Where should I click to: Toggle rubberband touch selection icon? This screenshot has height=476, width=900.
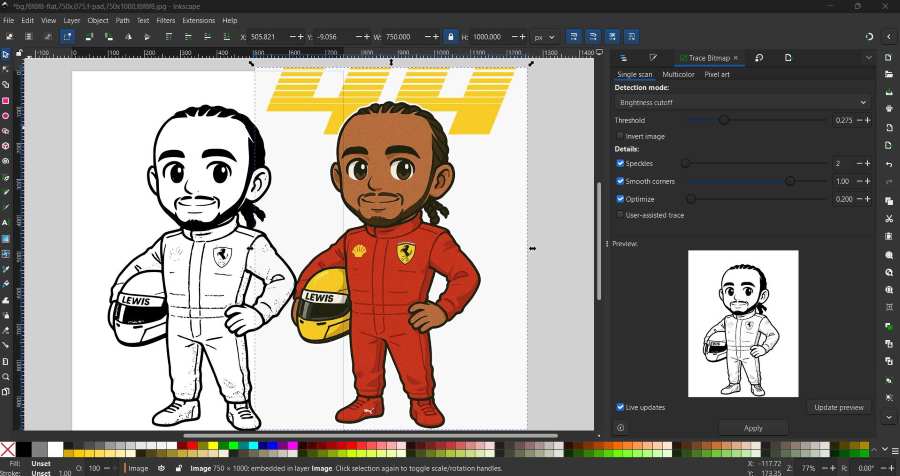coord(68,37)
